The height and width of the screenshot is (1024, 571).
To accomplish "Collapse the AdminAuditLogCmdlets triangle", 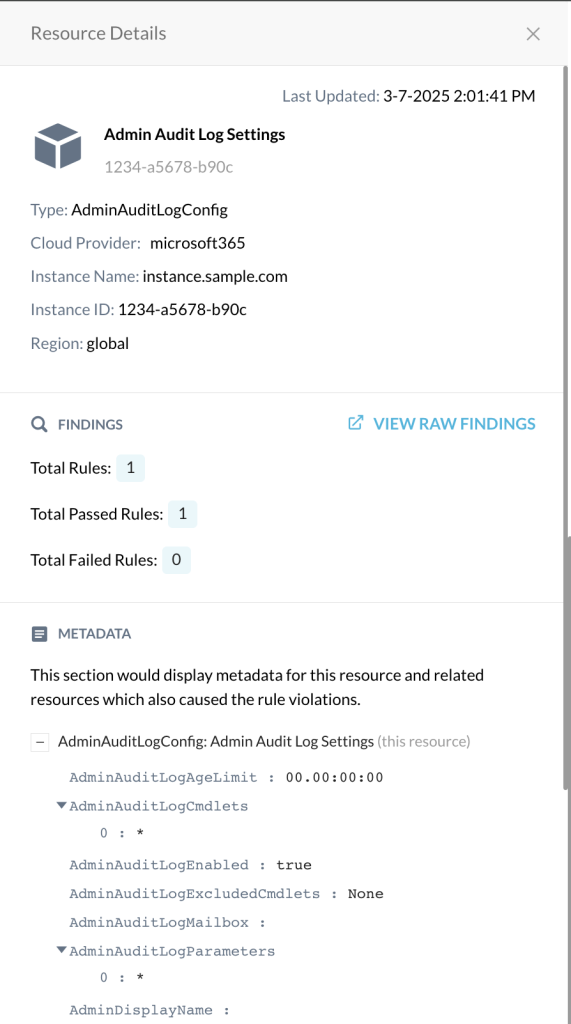I will [x=61, y=805].
